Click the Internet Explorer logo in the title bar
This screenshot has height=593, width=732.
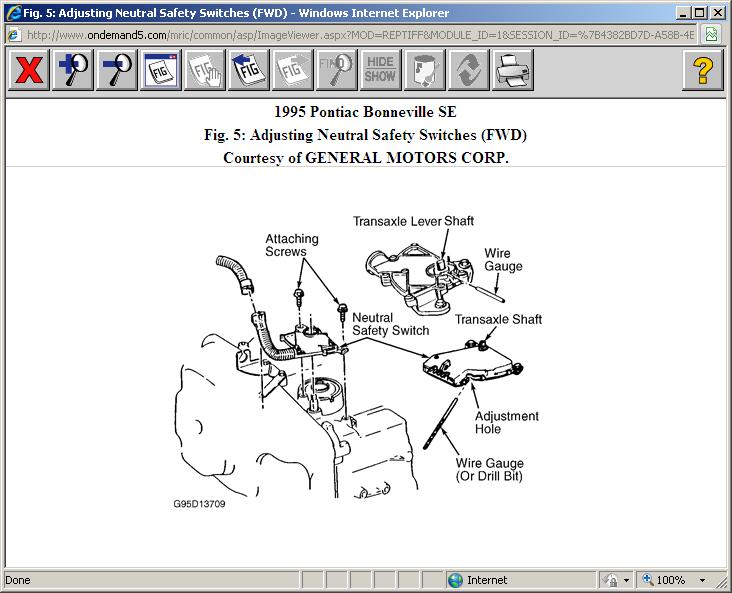[14, 13]
